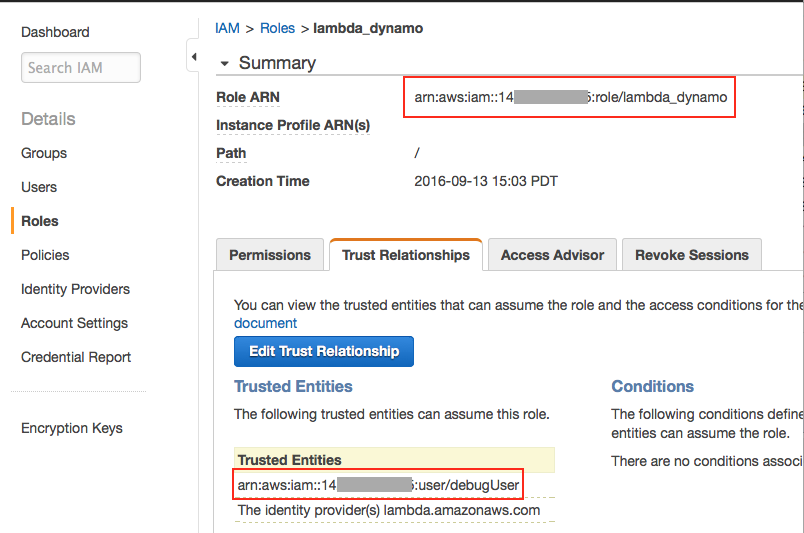804x533 pixels.
Task: Click the IAM breadcrumb link
Action: [227, 28]
